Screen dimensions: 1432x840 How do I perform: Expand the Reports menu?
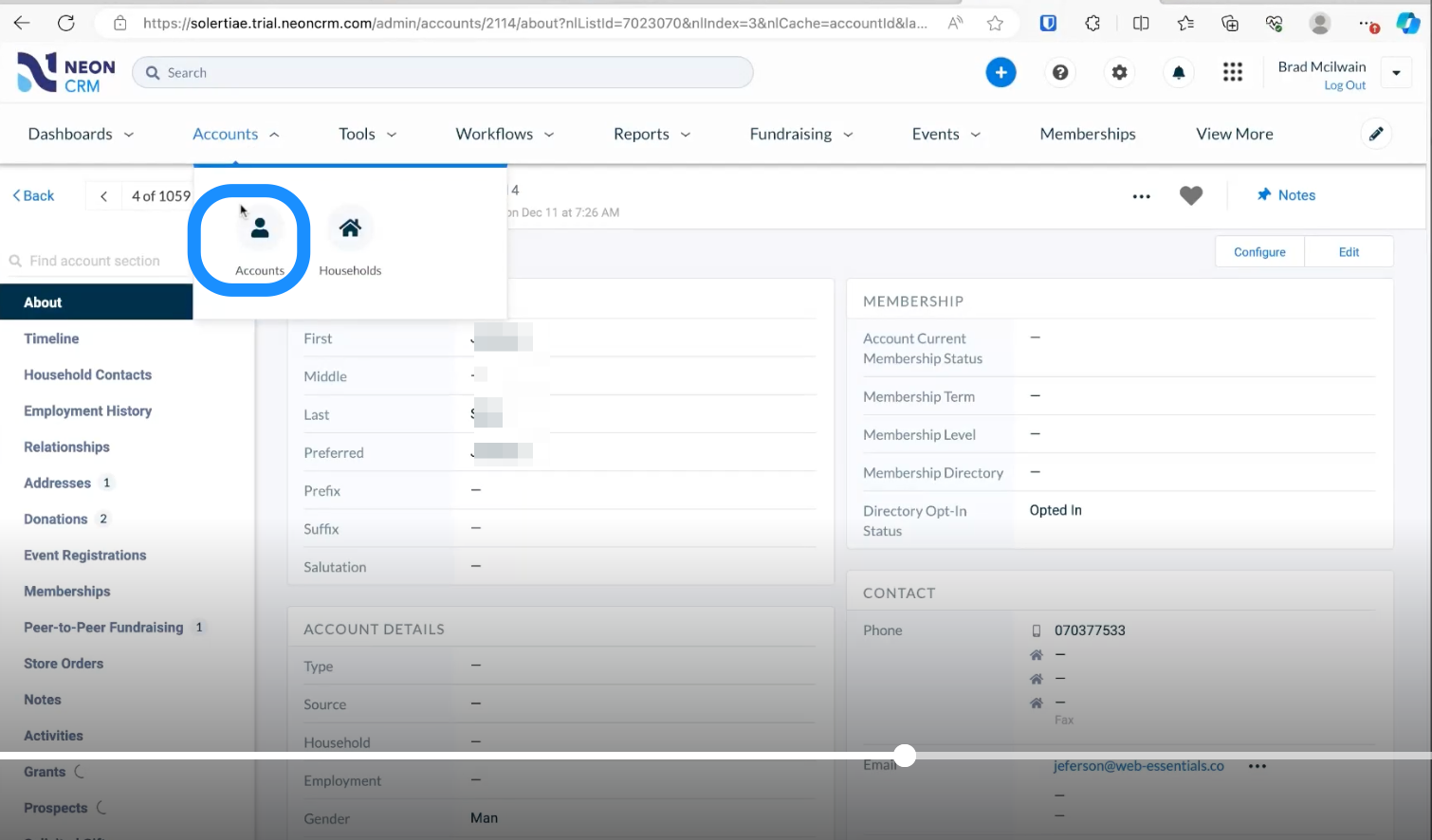pos(652,135)
